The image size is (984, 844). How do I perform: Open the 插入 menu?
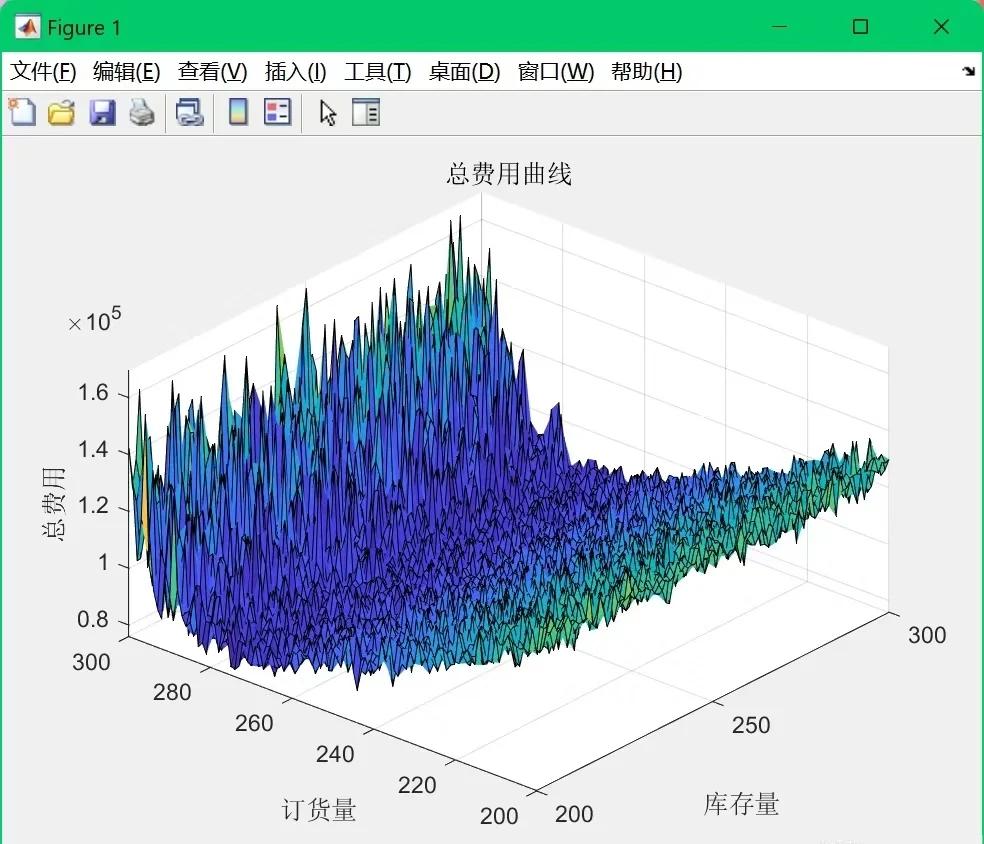[293, 71]
